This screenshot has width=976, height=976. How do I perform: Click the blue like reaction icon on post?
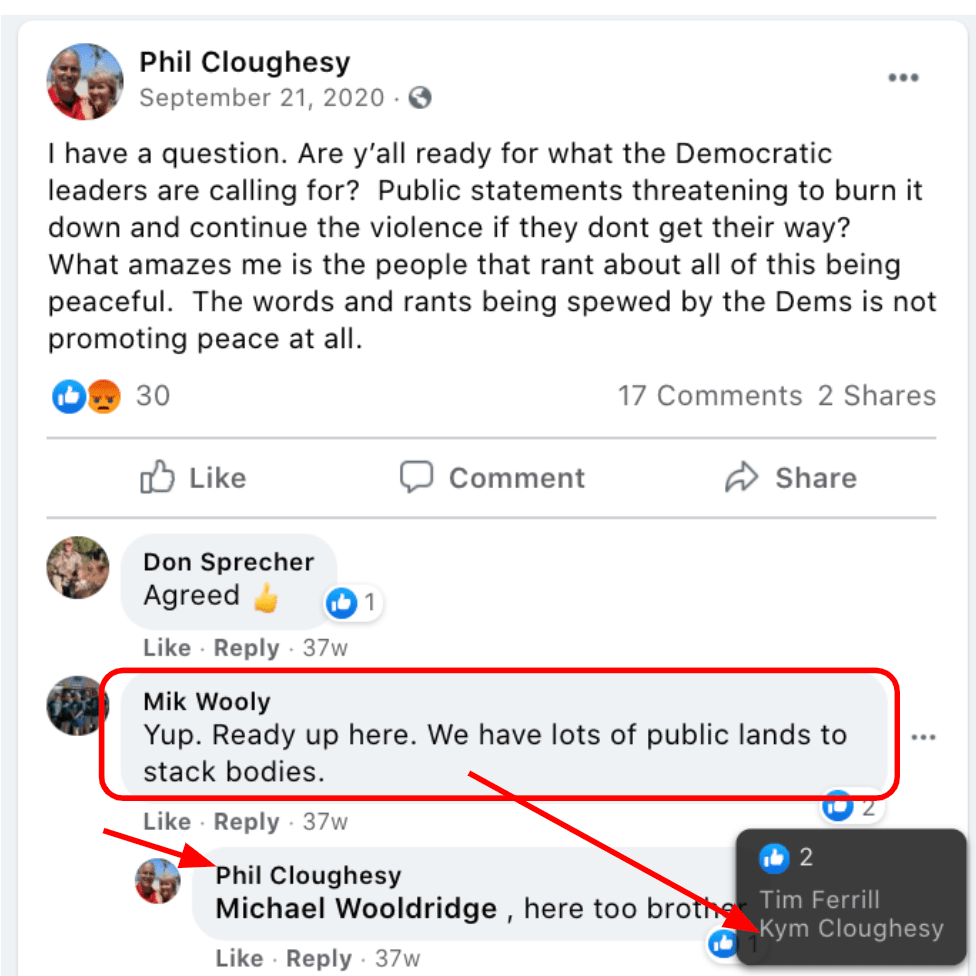(69, 397)
